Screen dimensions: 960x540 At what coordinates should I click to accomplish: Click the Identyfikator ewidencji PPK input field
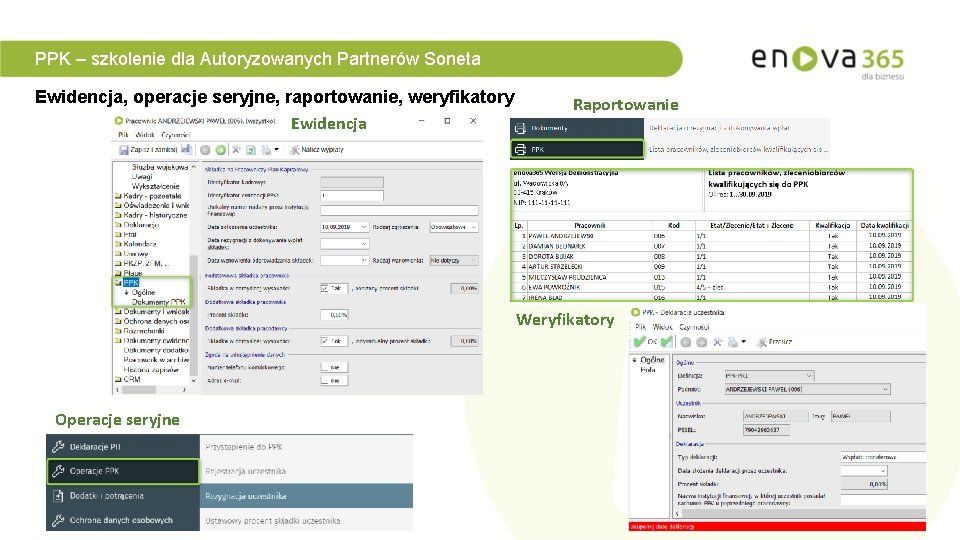pyautogui.click(x=352, y=195)
